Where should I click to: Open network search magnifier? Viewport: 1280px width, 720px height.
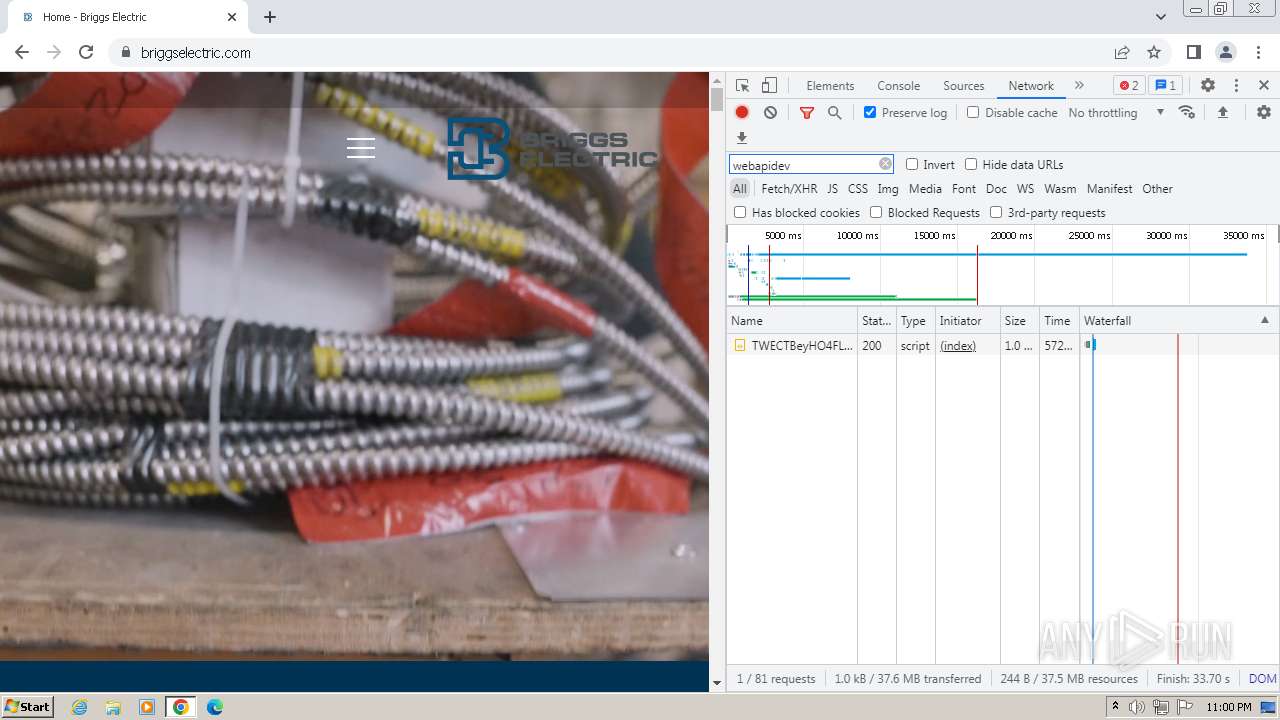tap(835, 113)
